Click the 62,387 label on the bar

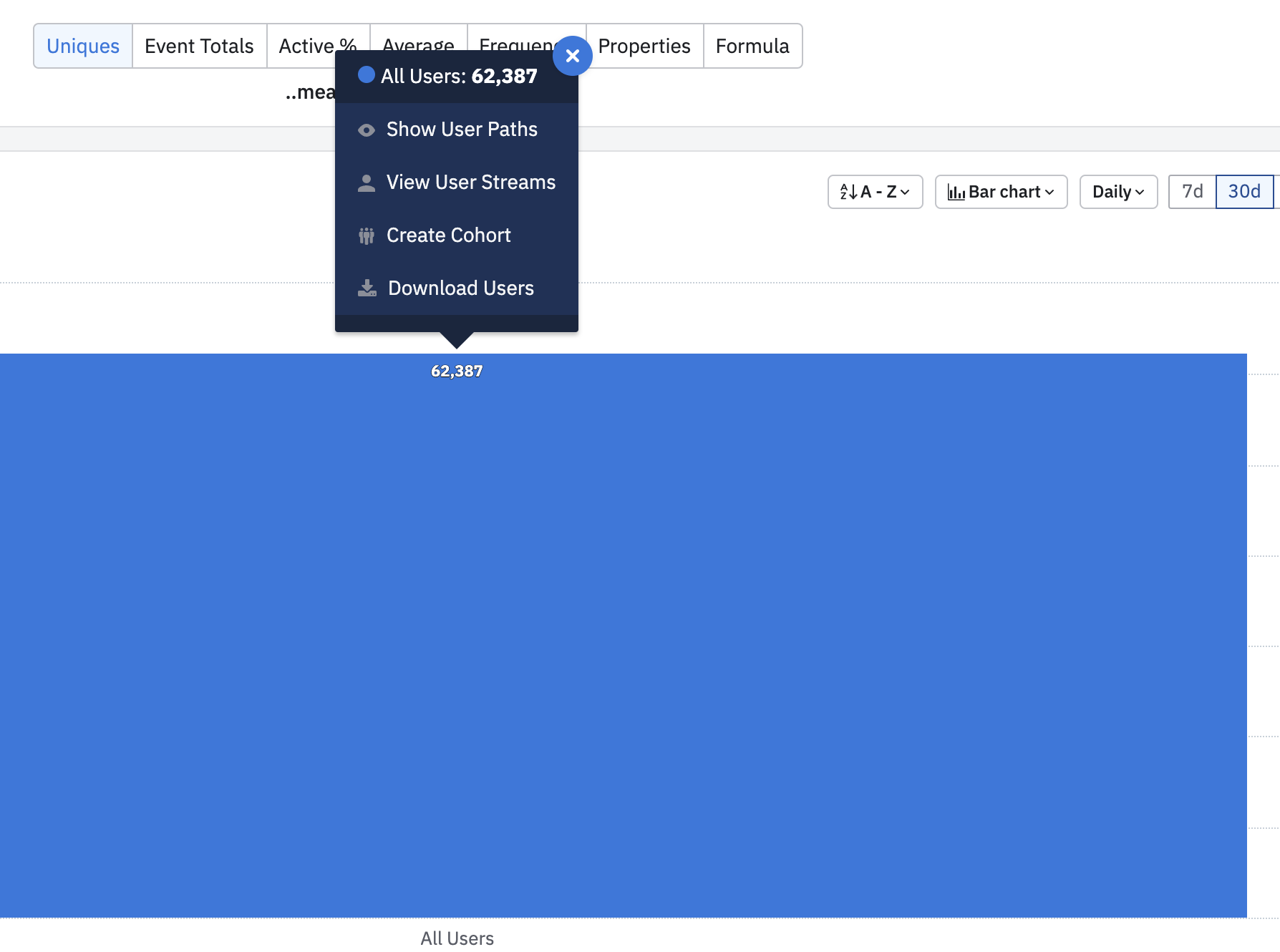457,371
